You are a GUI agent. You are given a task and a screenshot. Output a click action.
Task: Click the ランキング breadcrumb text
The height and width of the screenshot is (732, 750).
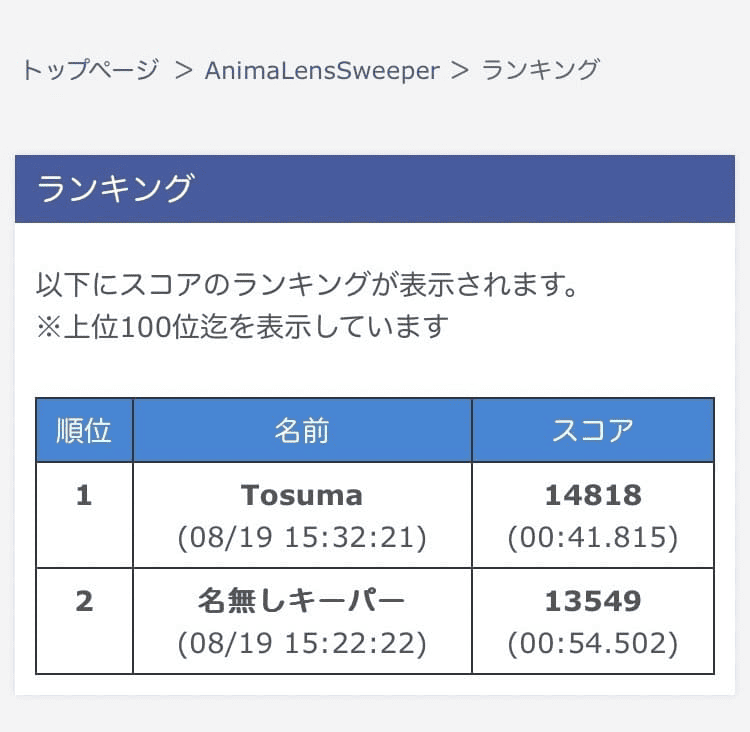[541, 70]
